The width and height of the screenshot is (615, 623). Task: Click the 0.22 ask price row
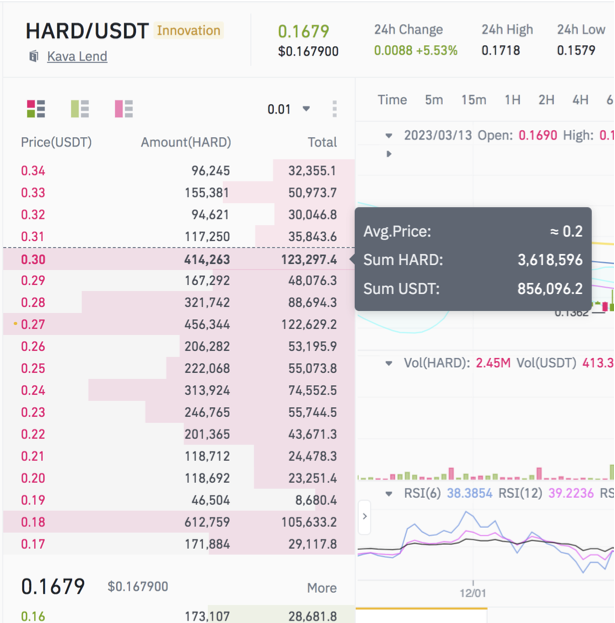pos(179,434)
